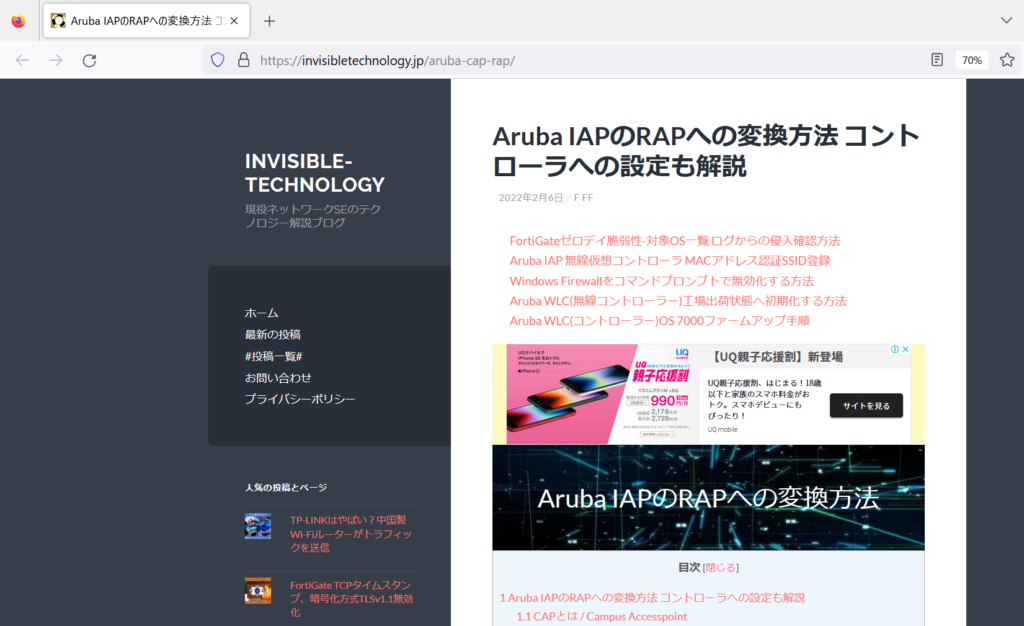Click FortiGate TCP post thumbnail image
Screen dimensions: 1024x626
[x=258, y=591]
